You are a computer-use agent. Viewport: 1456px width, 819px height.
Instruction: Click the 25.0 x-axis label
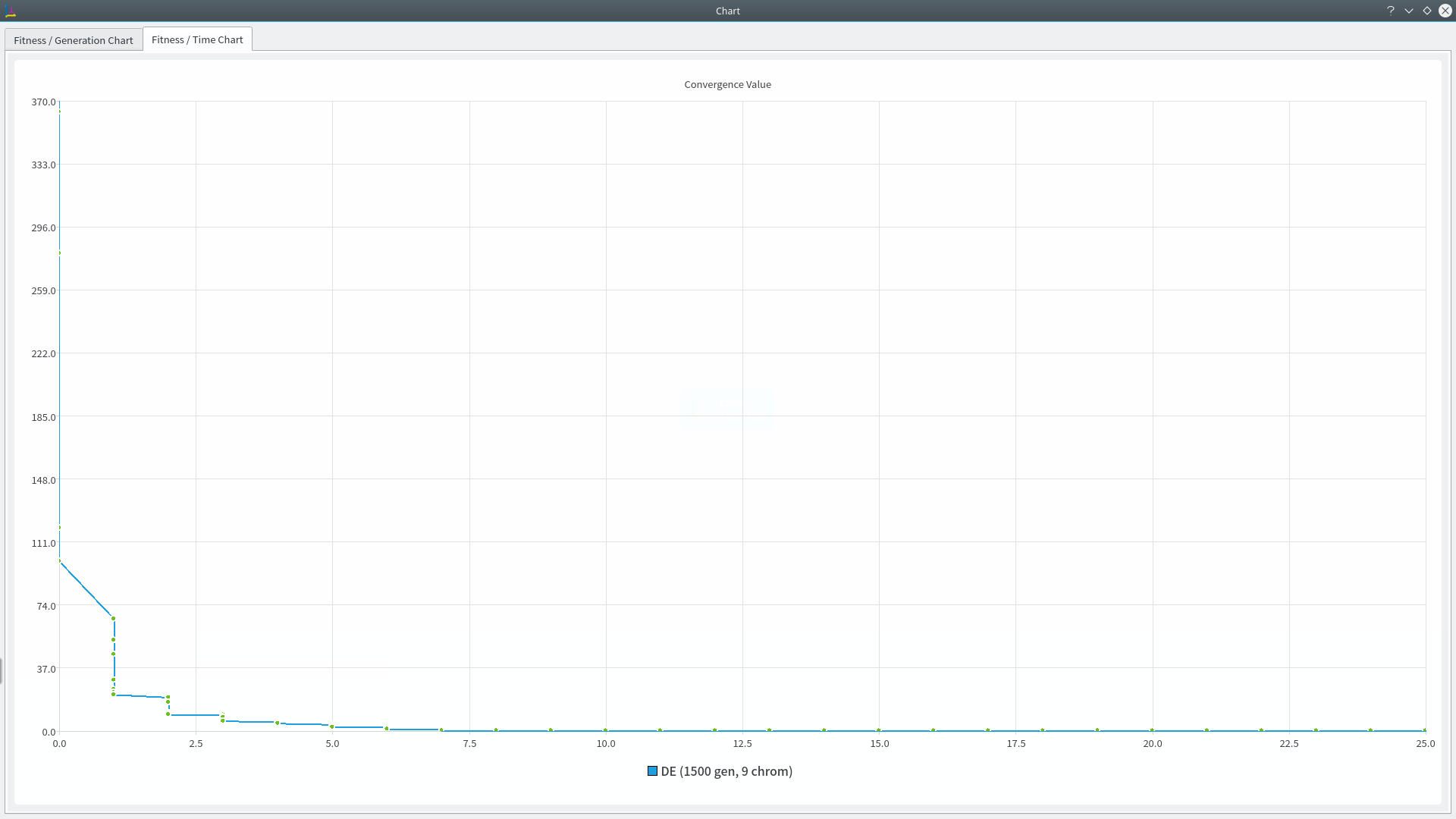point(1425,743)
